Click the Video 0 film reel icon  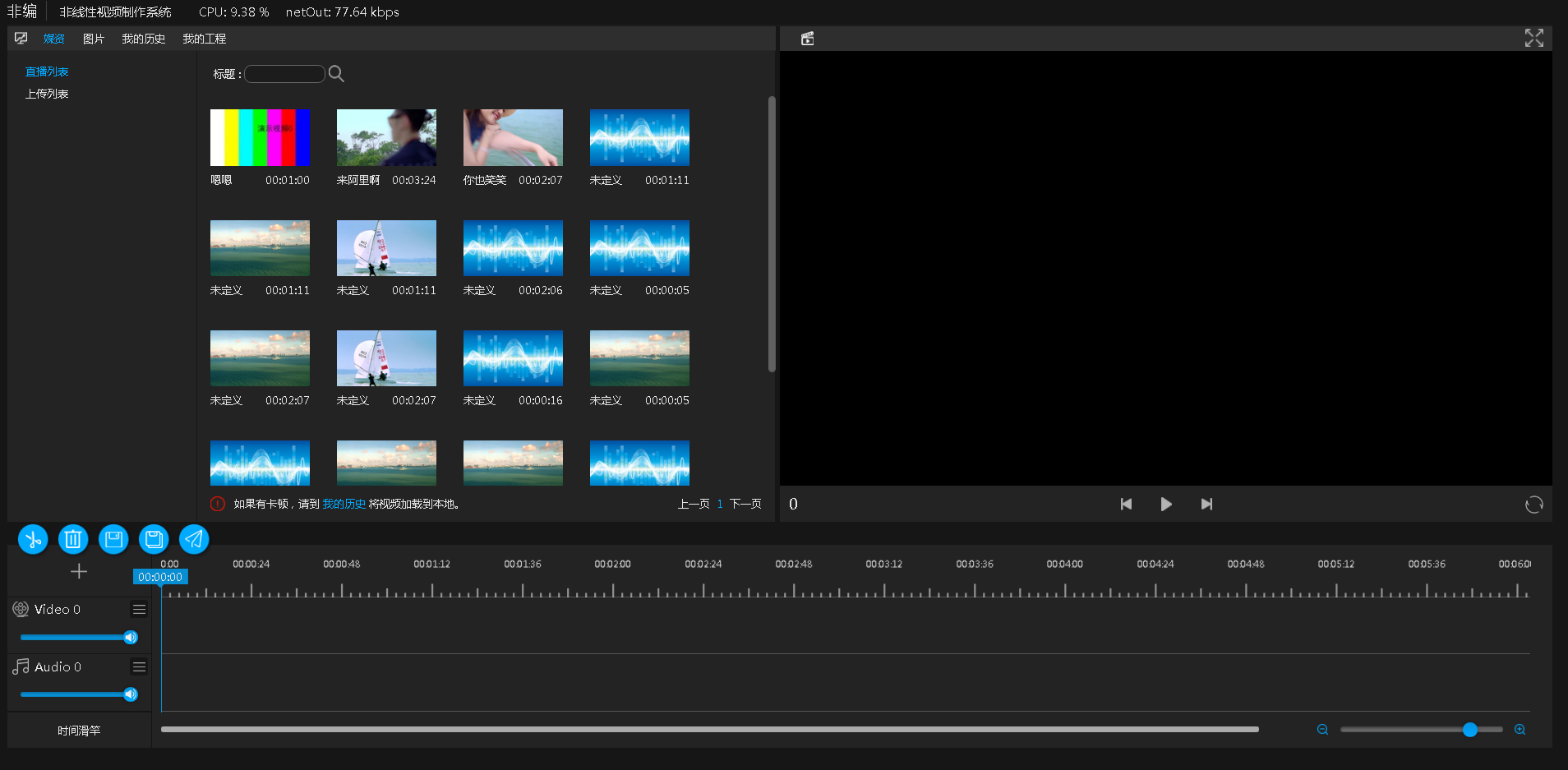21,609
